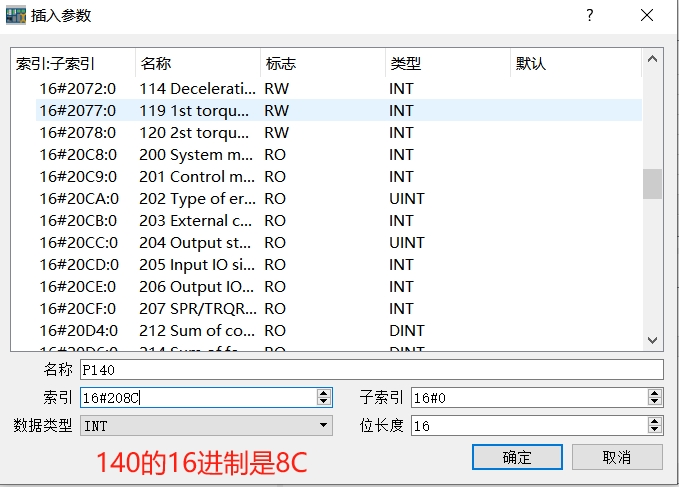Click the help question mark button
Screen dimensions: 679x487
(x=589, y=16)
